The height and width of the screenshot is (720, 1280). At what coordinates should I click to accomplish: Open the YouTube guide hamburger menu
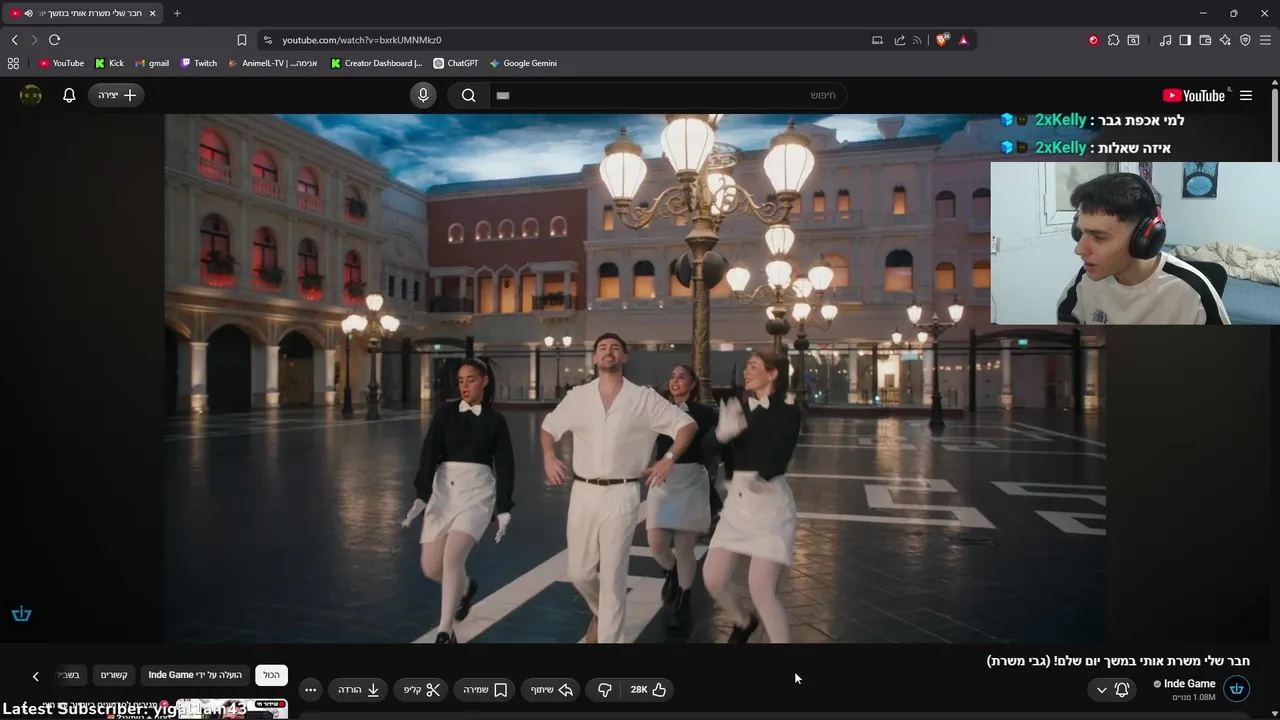(1246, 95)
